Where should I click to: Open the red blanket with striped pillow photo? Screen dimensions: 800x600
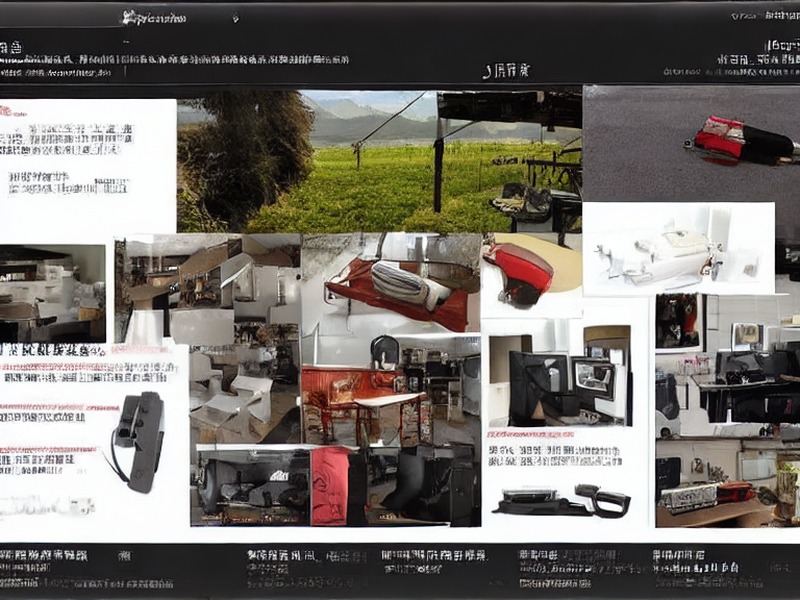391,283
